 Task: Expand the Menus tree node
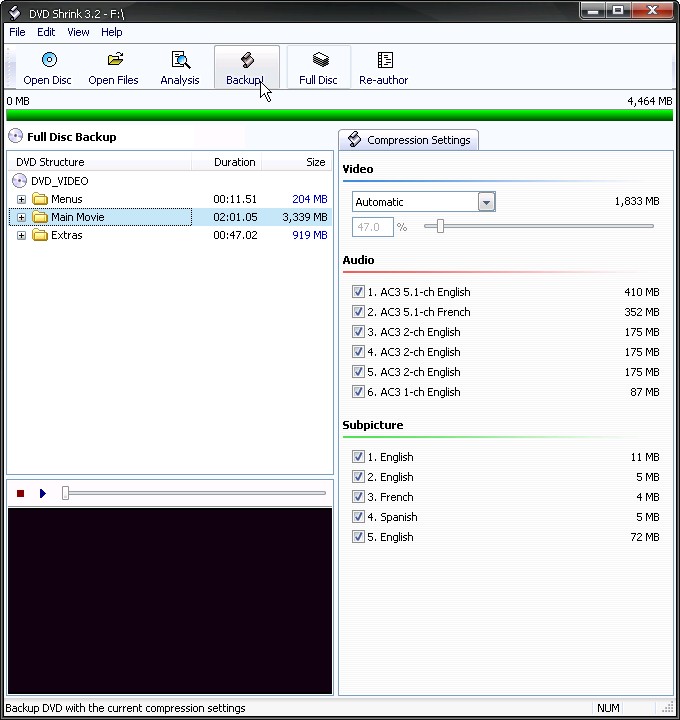coord(21,199)
